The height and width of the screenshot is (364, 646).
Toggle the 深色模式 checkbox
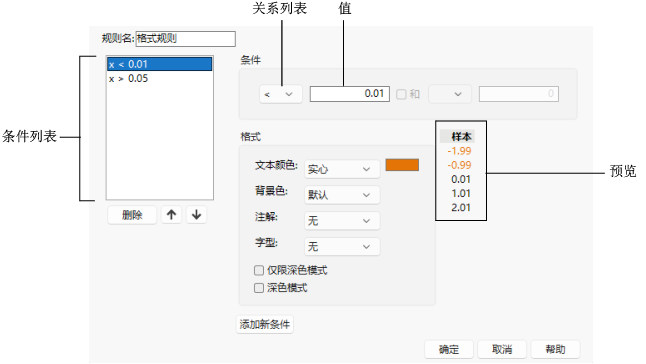click(x=259, y=288)
